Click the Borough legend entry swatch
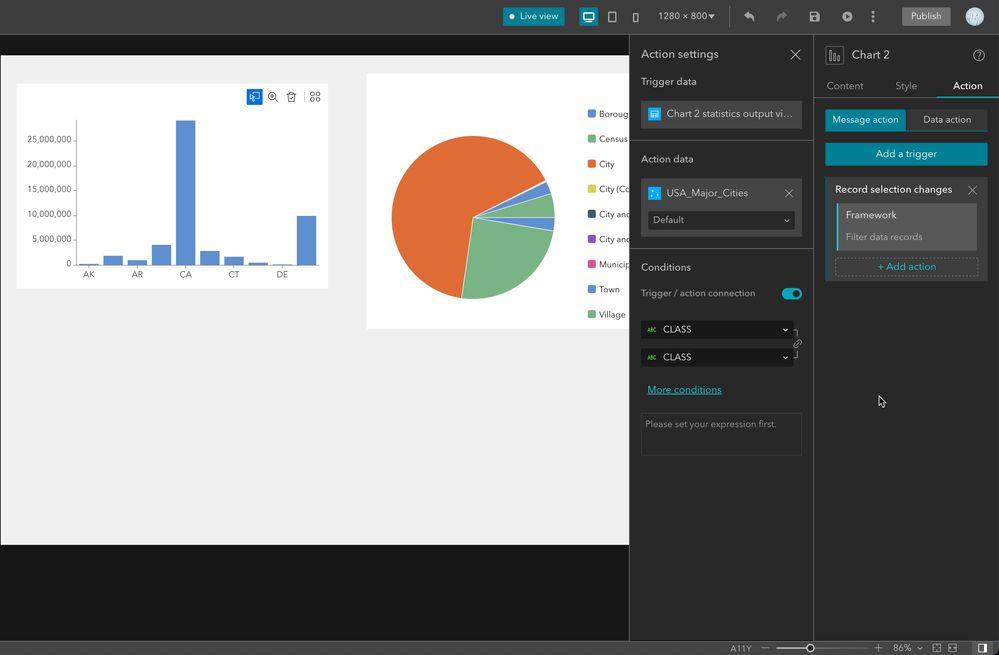 click(x=591, y=113)
